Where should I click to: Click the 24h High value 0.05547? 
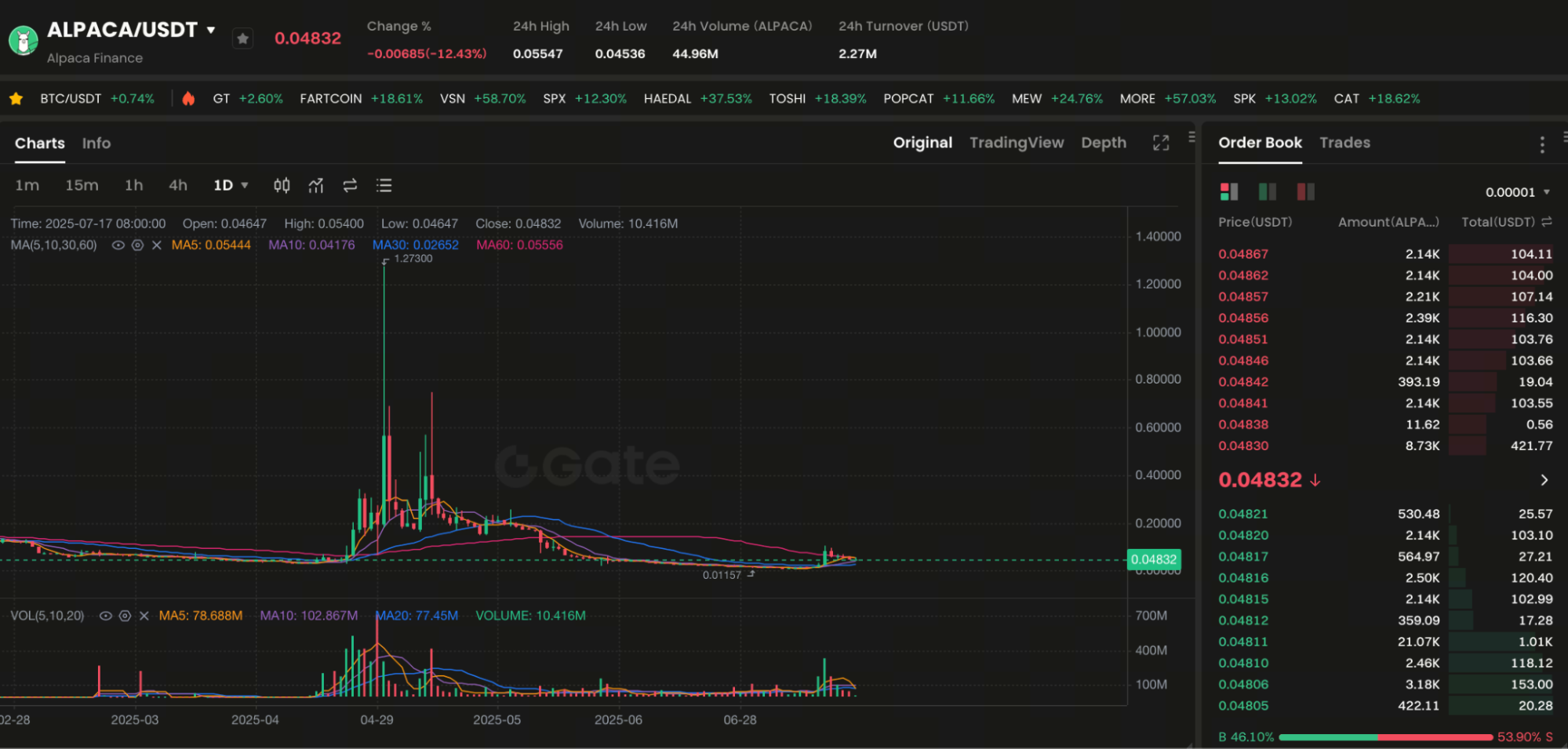point(538,54)
